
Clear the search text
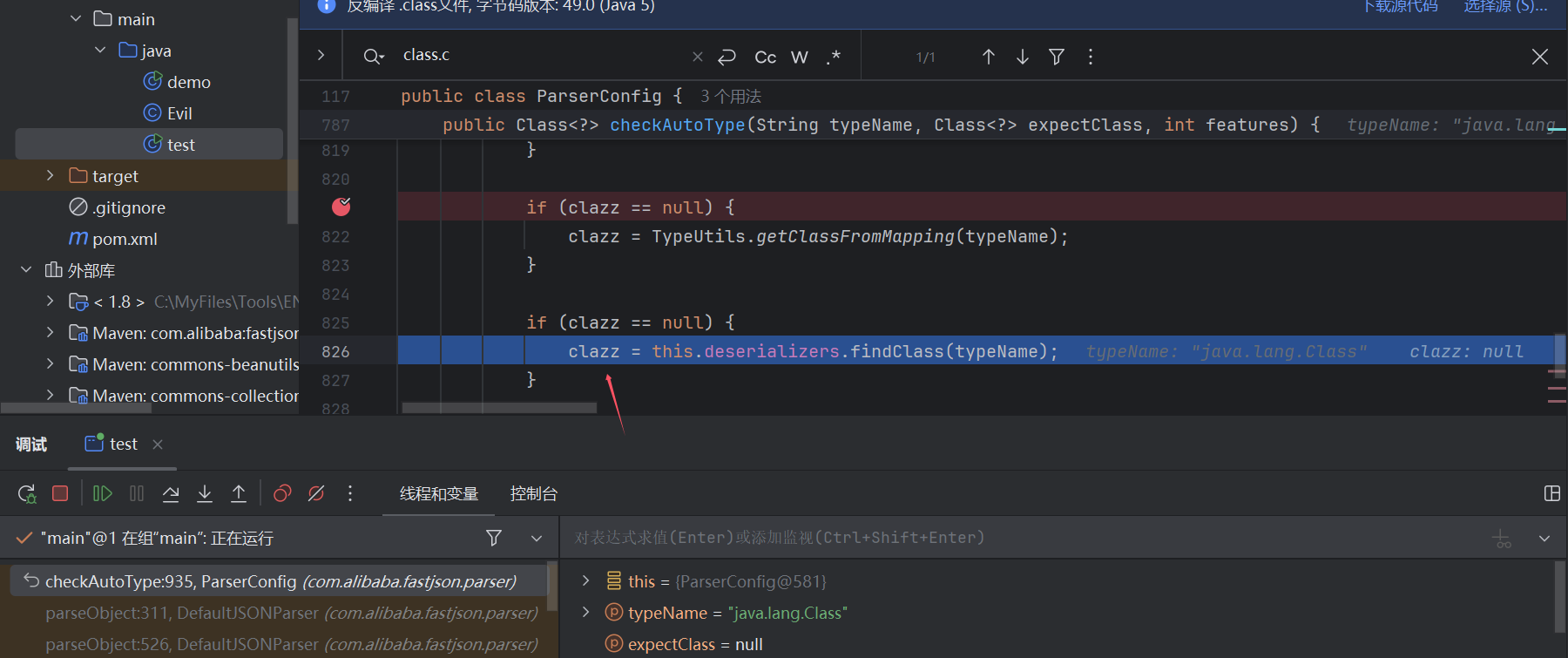tap(698, 57)
